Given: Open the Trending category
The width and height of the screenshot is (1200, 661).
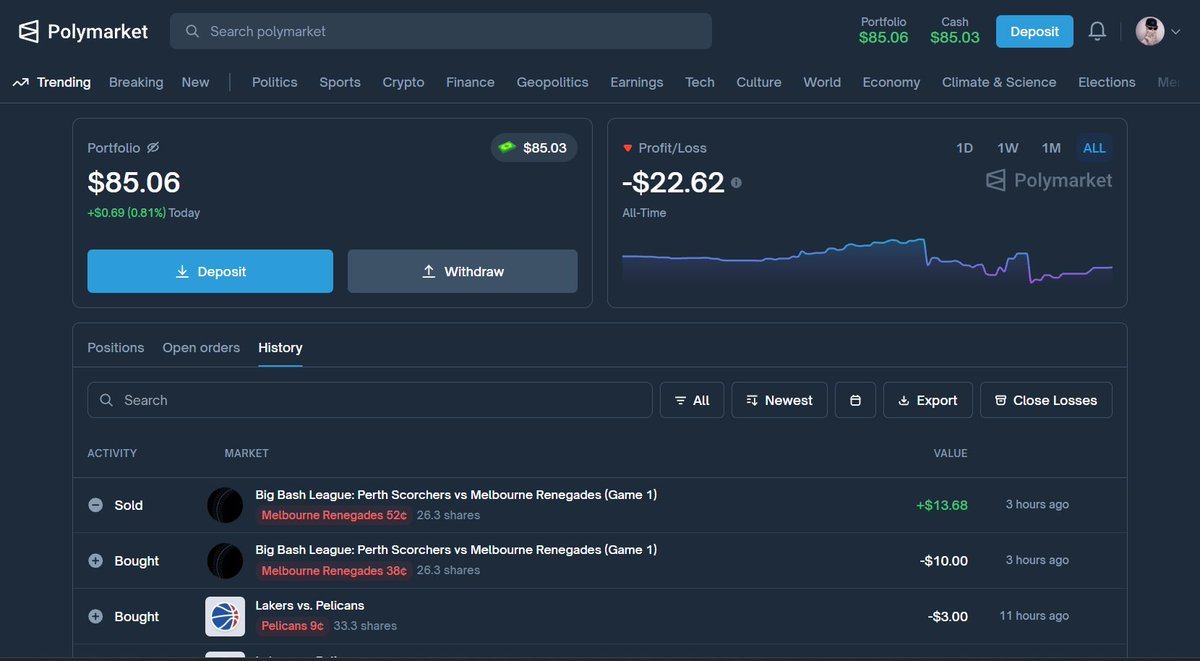Looking at the screenshot, I should click(x=52, y=82).
